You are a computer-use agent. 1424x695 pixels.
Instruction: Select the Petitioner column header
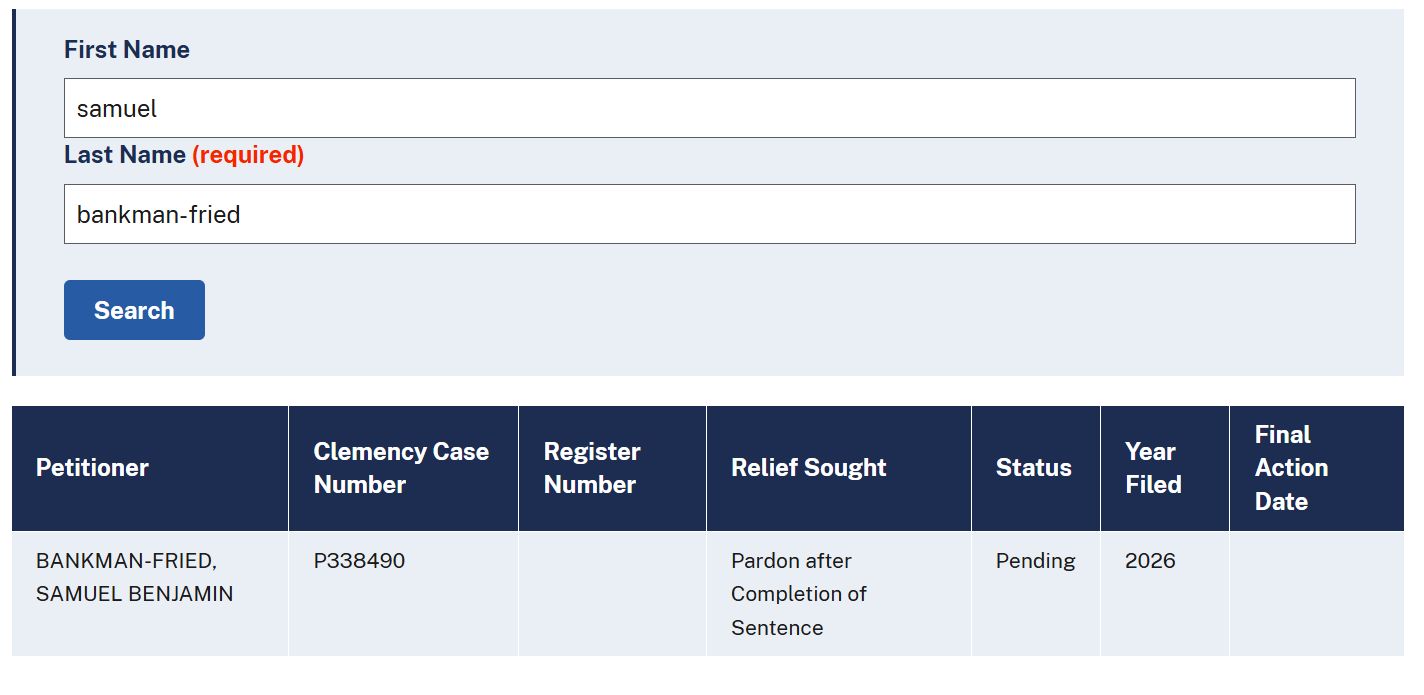tap(150, 468)
